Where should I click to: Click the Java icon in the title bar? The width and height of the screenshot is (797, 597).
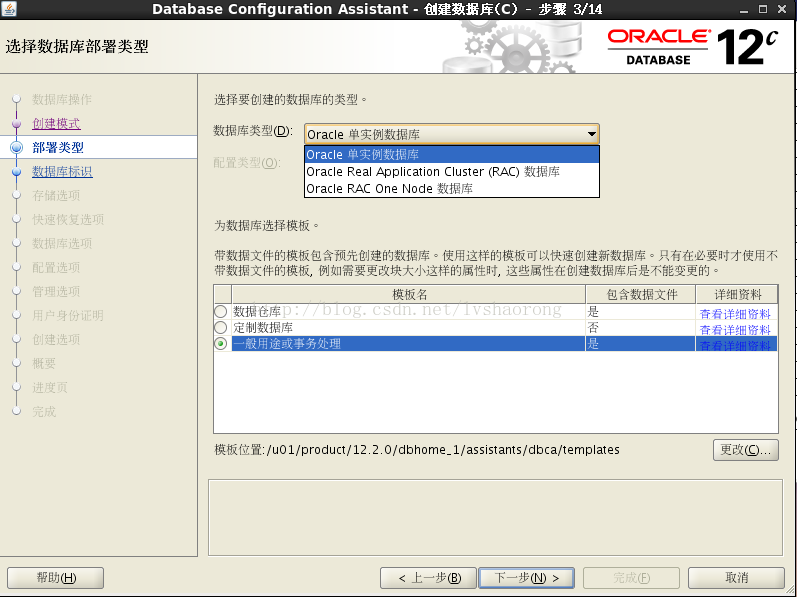pyautogui.click(x=9, y=9)
